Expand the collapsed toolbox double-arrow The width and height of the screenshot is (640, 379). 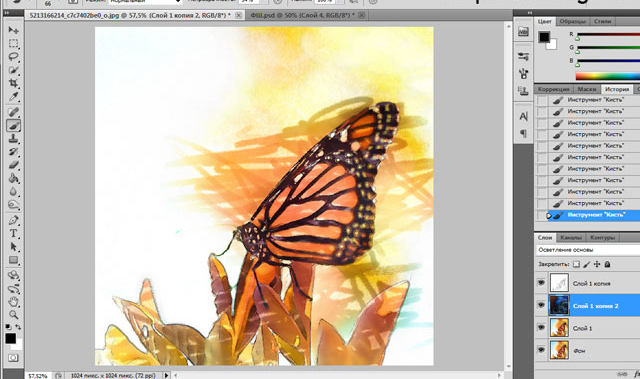click(7, 13)
